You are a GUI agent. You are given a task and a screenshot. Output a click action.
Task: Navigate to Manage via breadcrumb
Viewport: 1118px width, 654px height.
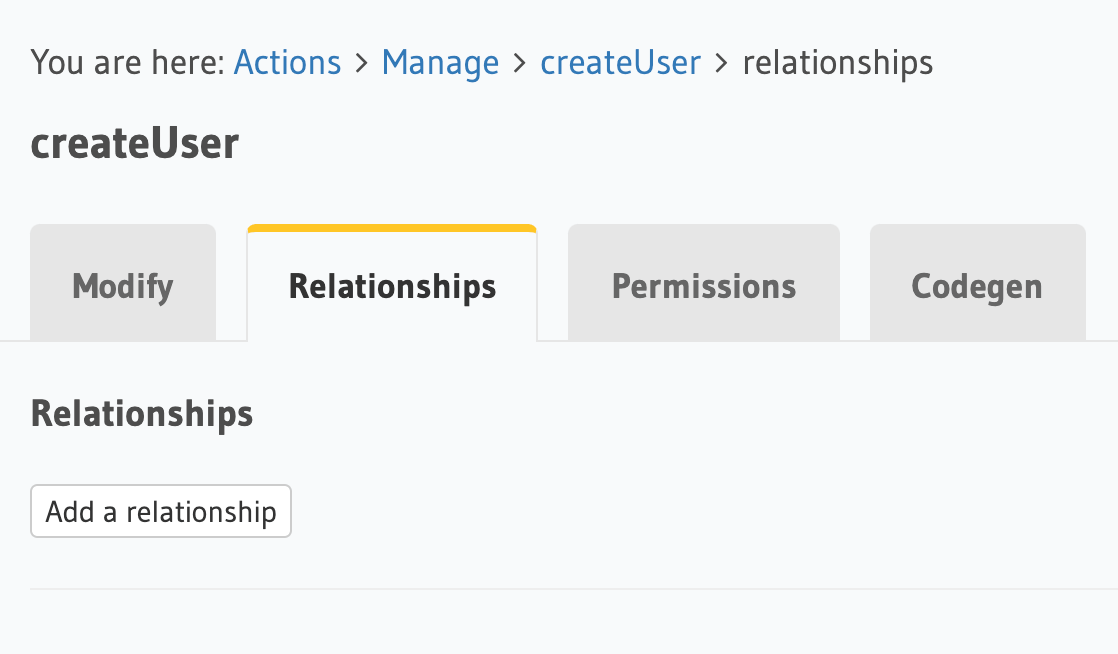coord(440,62)
